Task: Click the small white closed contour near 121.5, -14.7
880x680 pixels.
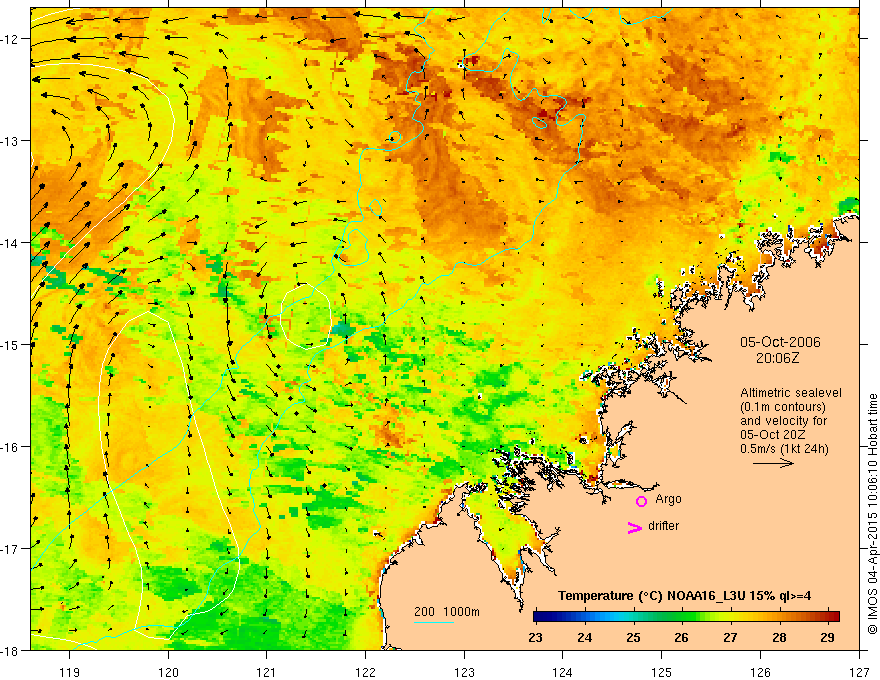Action: [x=305, y=316]
